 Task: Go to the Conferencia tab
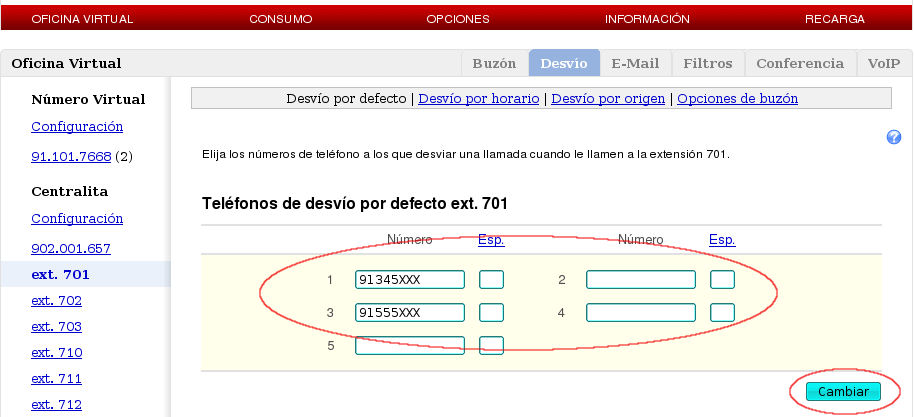point(800,63)
